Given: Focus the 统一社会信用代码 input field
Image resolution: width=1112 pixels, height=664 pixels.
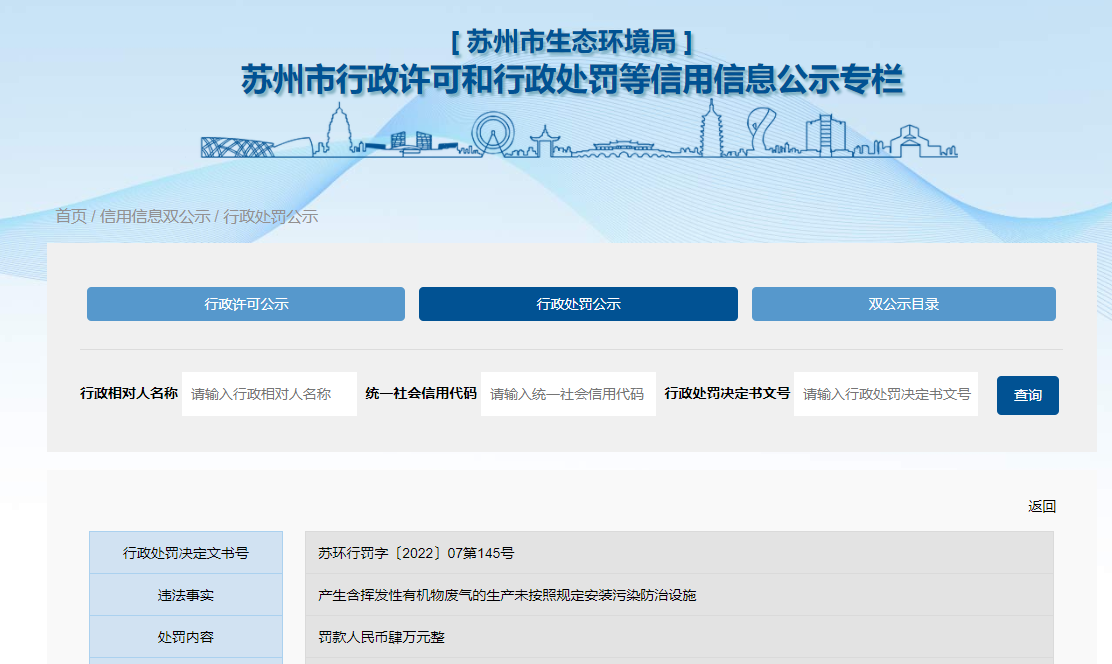Looking at the screenshot, I should click(x=568, y=394).
